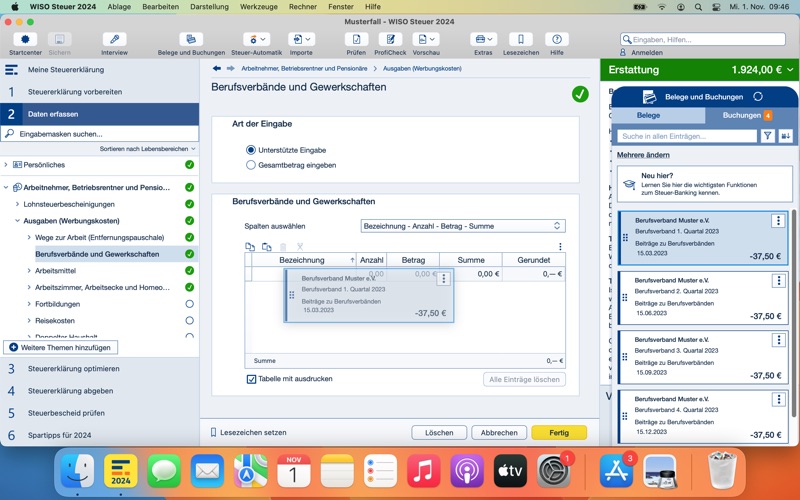This screenshot has width=800, height=500.
Task: Click the paste row icon above table
Action: tap(266, 247)
